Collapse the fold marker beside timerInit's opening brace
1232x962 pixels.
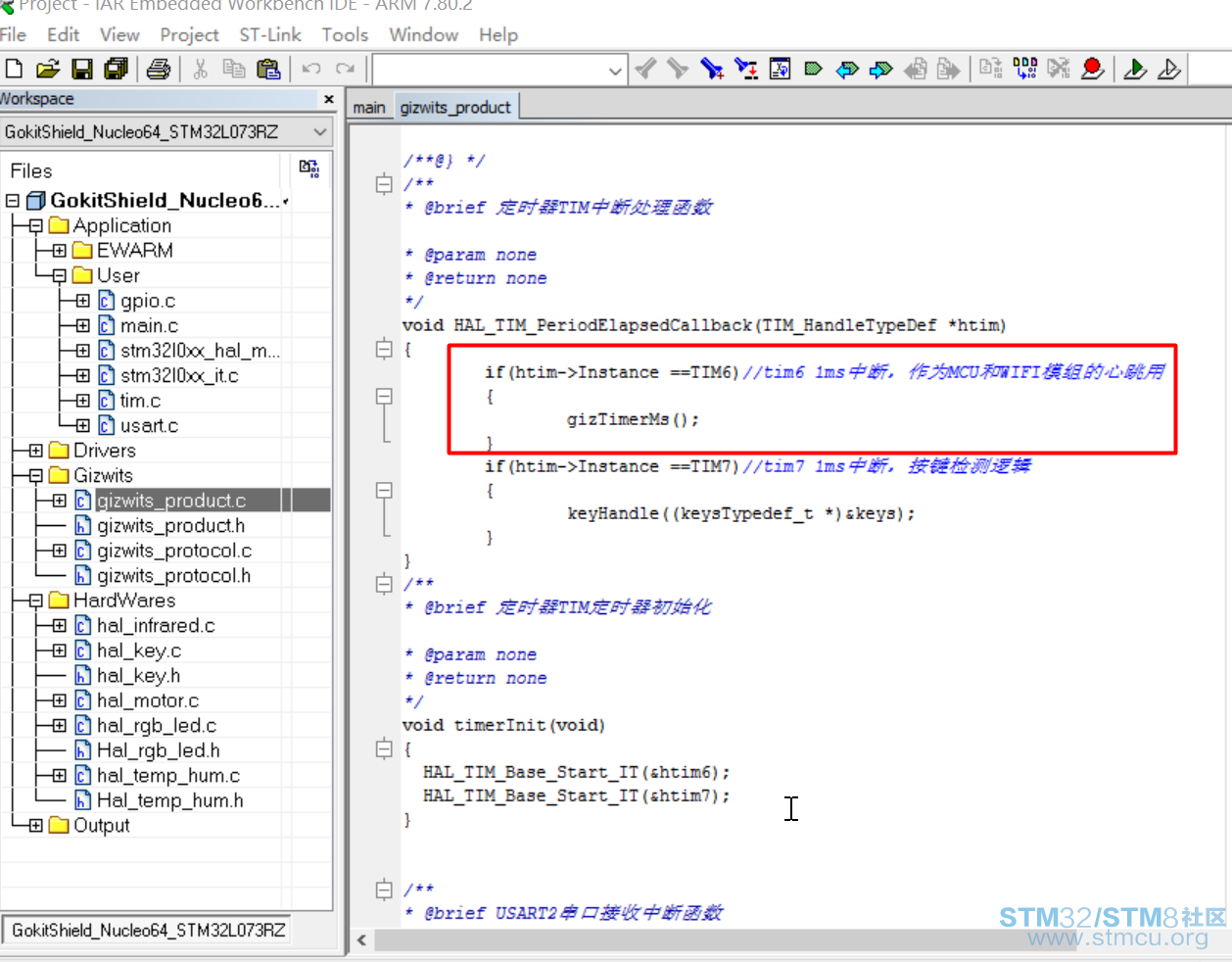pos(384,749)
